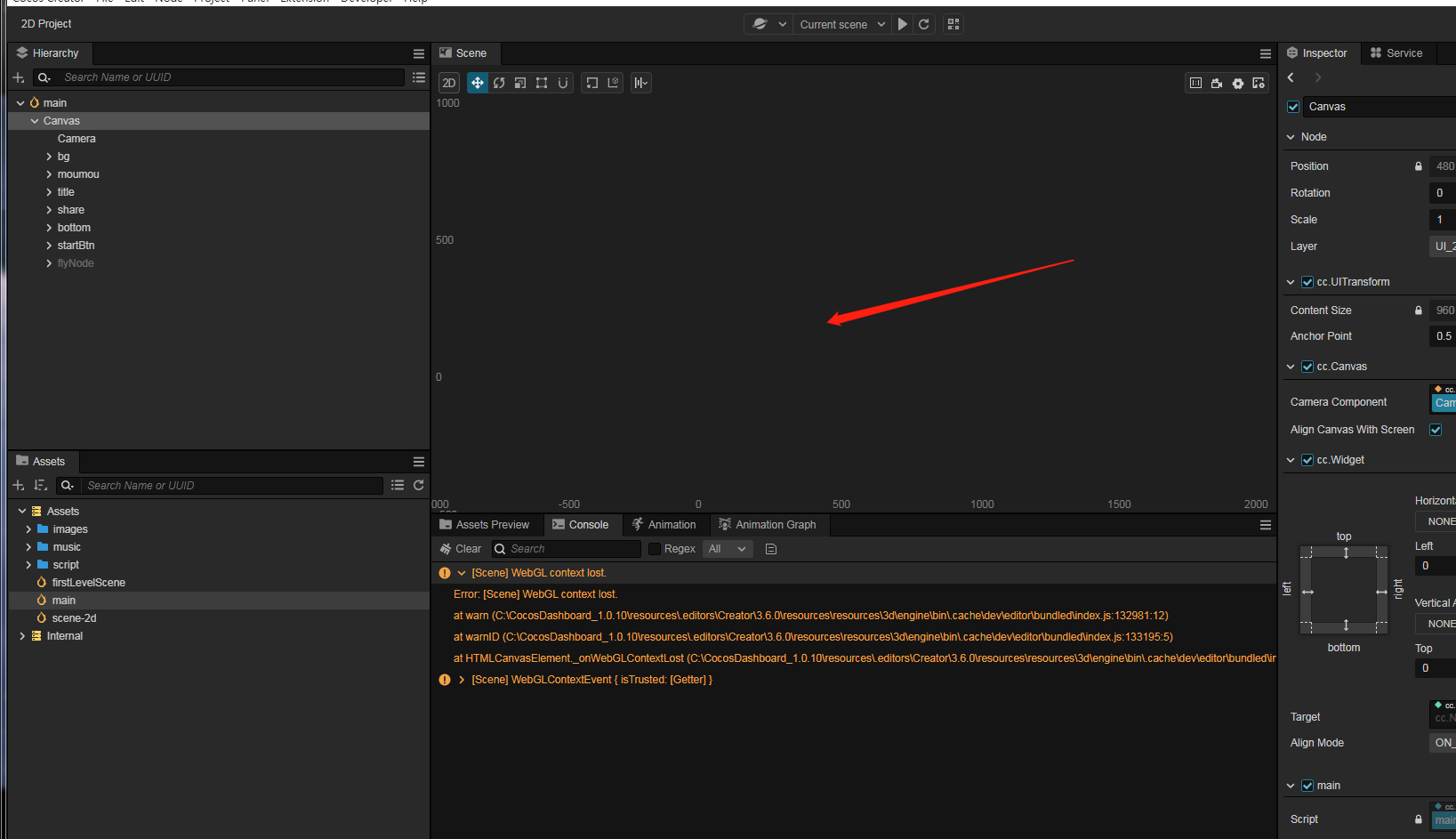Open the QR code preview icon
Image resolution: width=1456 pixels, height=839 pixels.
(x=953, y=24)
